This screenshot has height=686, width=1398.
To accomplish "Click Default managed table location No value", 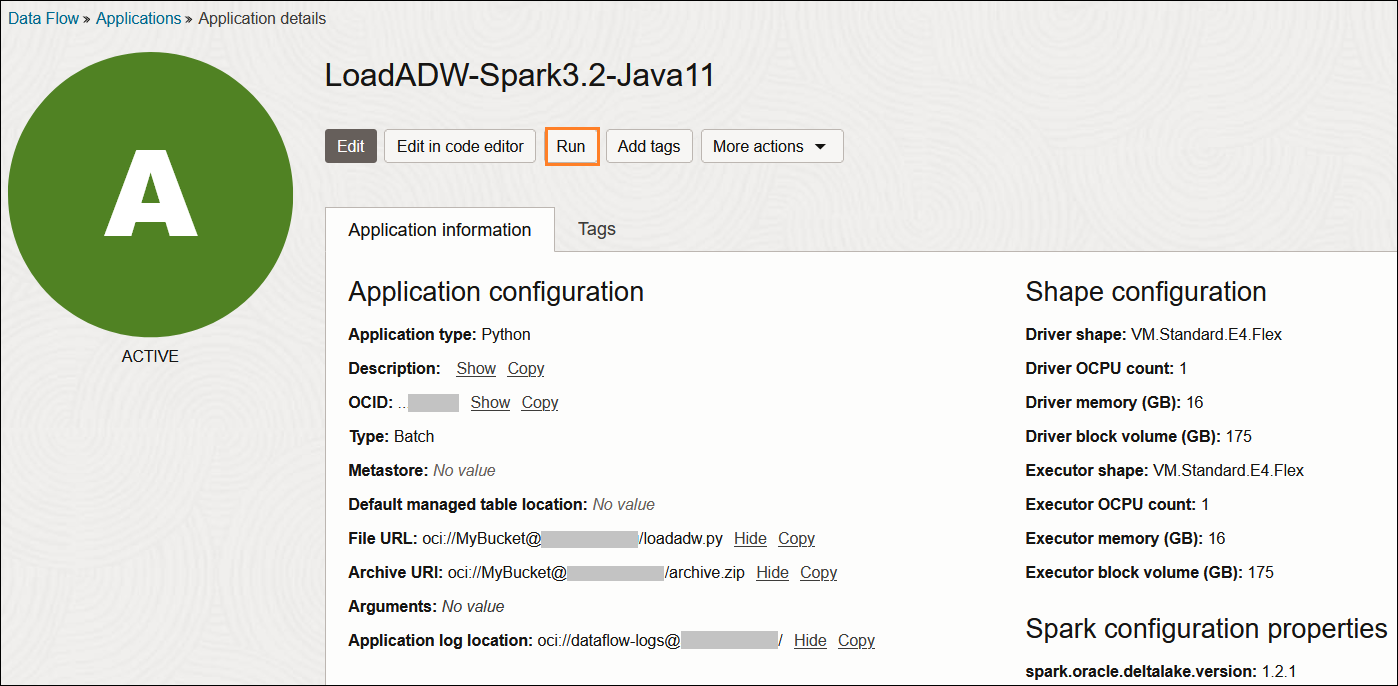I will pos(624,504).
